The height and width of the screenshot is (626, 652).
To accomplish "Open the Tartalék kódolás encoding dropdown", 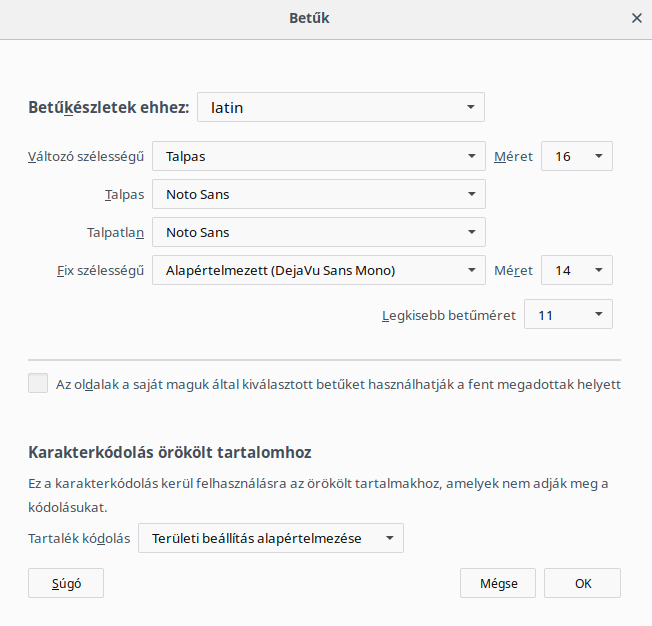I will pyautogui.click(x=271, y=538).
